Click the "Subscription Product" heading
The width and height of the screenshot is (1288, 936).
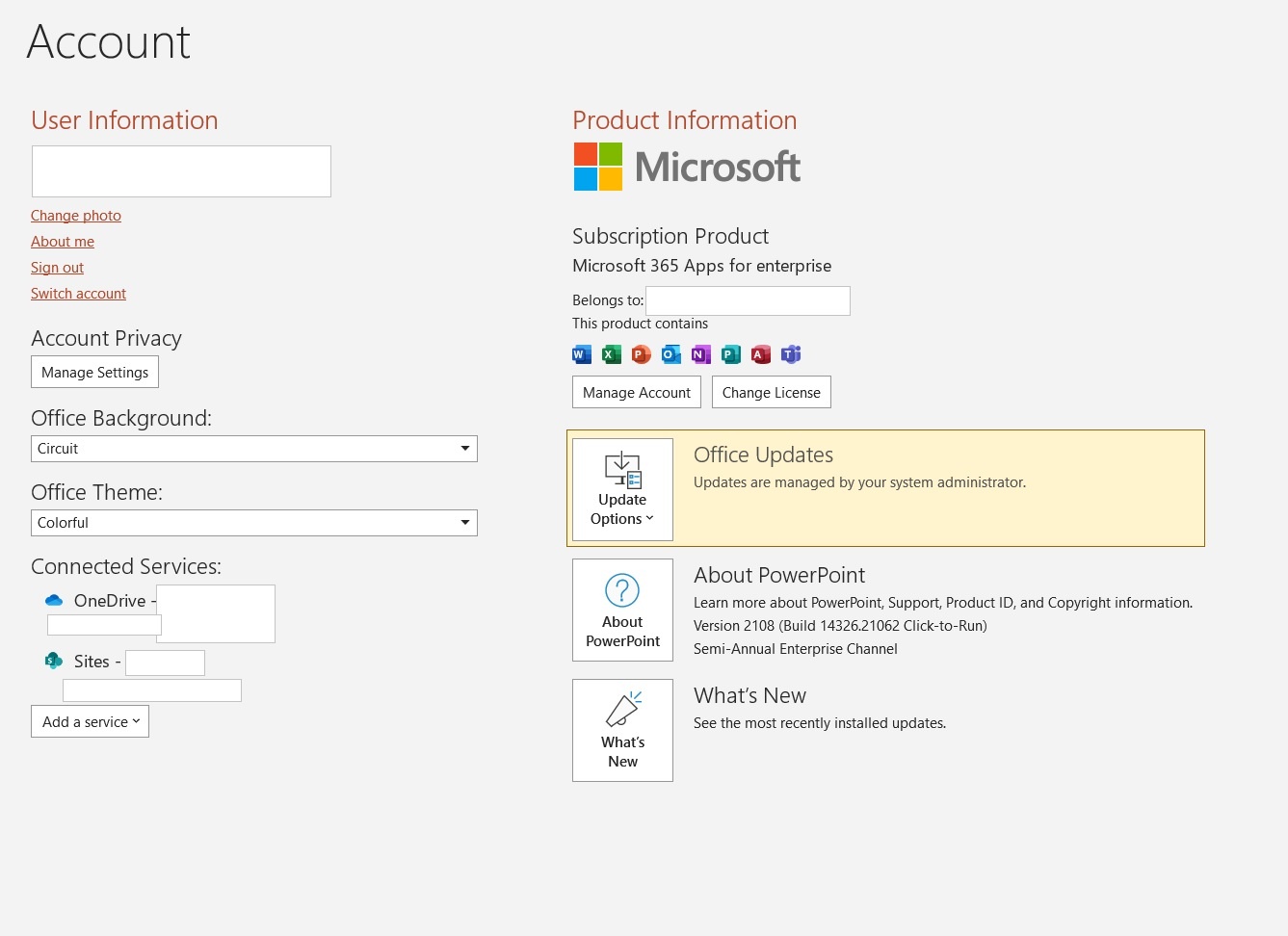click(x=670, y=237)
